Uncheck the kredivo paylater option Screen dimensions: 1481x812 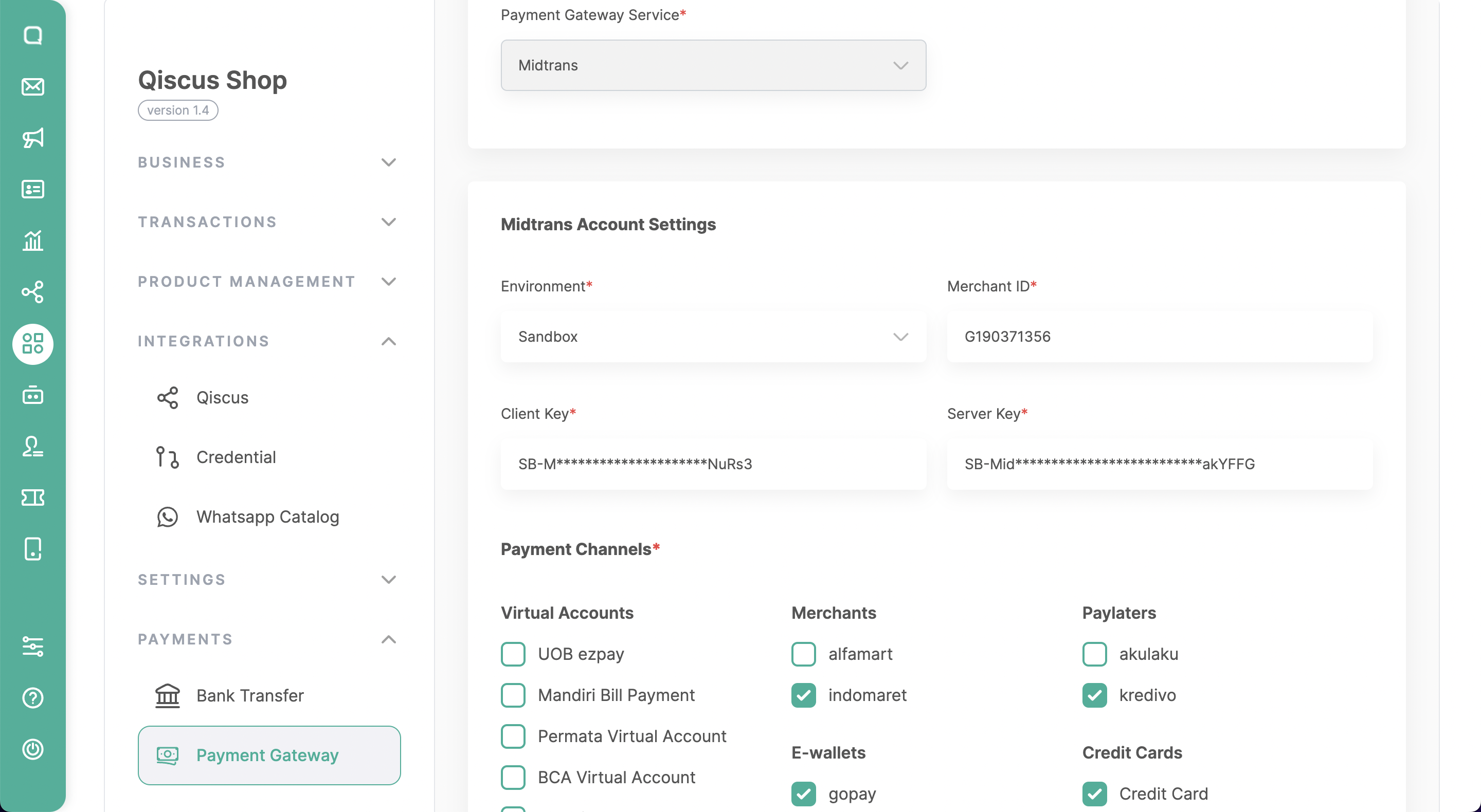coord(1094,695)
